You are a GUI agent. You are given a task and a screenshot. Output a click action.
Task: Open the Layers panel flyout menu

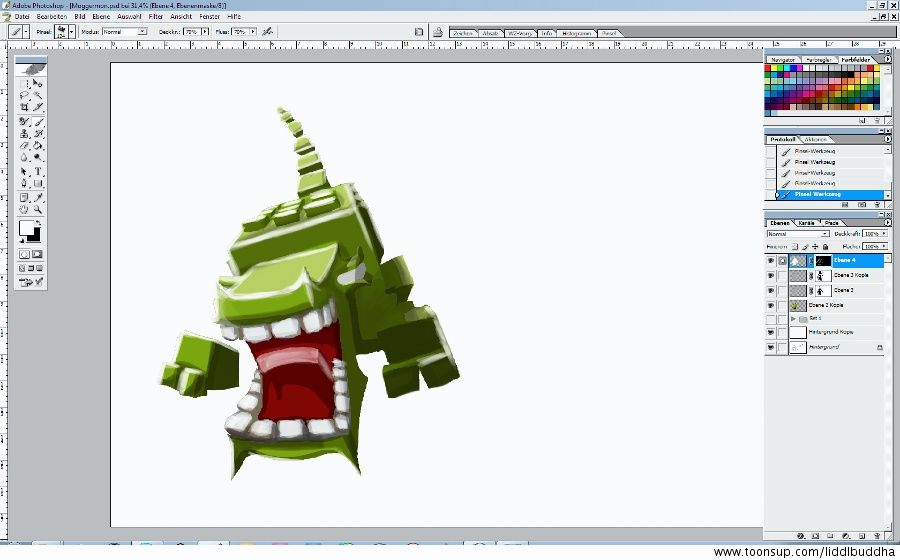pos(887,223)
